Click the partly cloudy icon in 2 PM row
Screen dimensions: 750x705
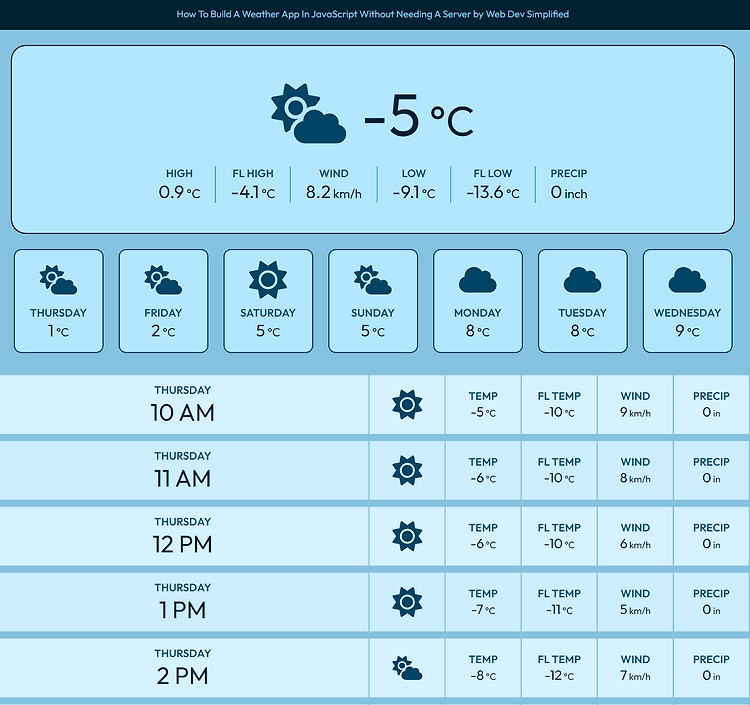click(x=407, y=668)
